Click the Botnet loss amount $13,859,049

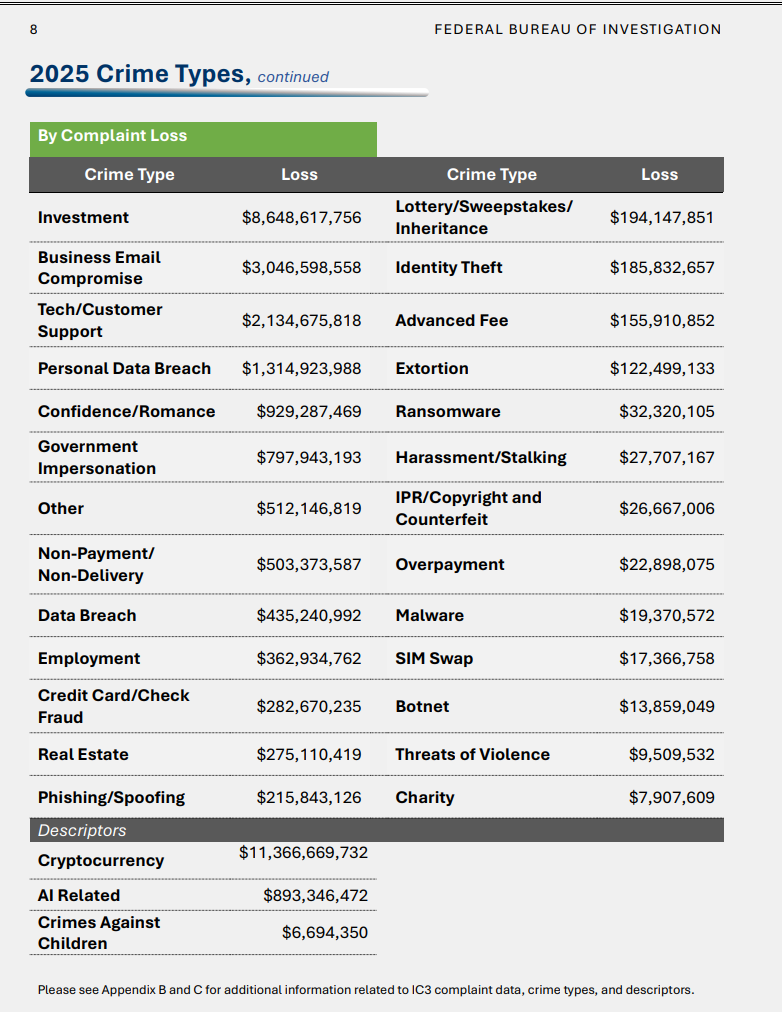pyautogui.click(x=667, y=707)
